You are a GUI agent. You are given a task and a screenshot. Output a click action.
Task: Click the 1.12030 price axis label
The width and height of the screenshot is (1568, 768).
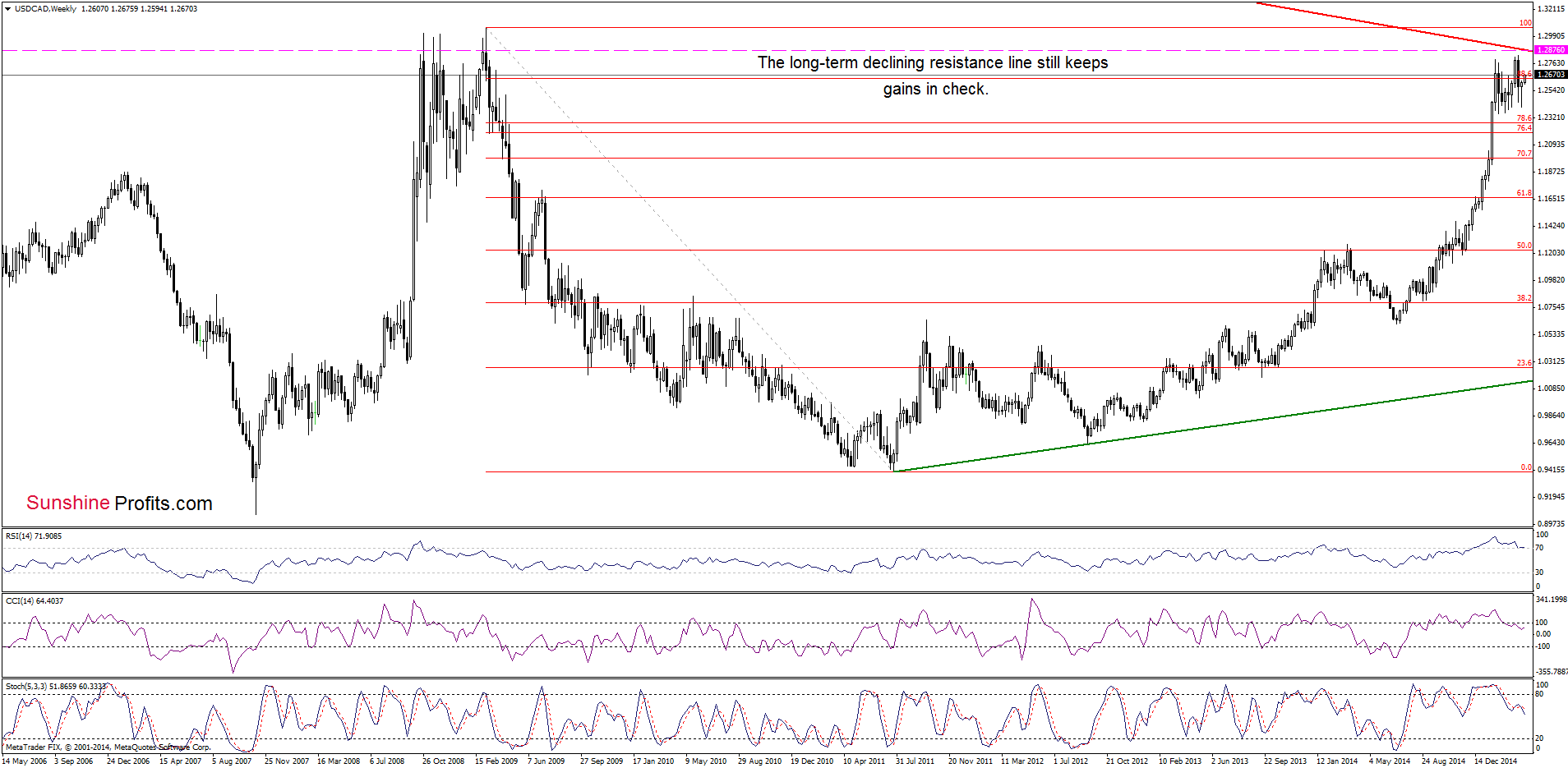pyautogui.click(x=1550, y=253)
